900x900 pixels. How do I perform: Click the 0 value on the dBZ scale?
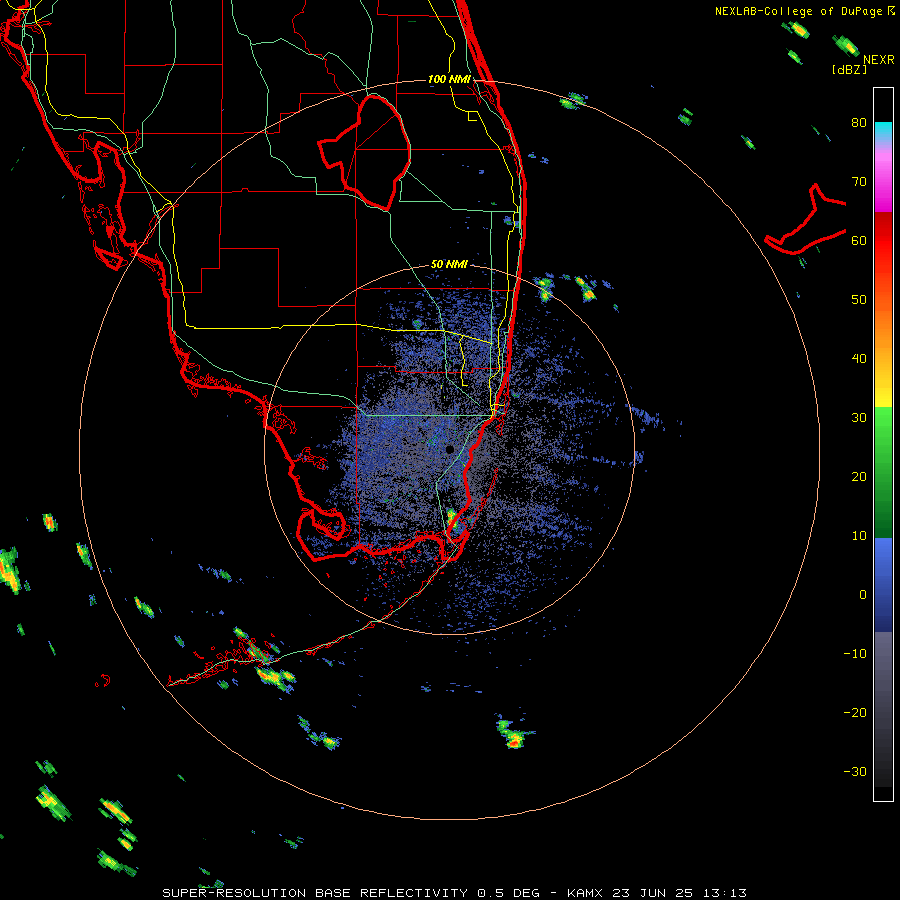[x=863, y=595]
